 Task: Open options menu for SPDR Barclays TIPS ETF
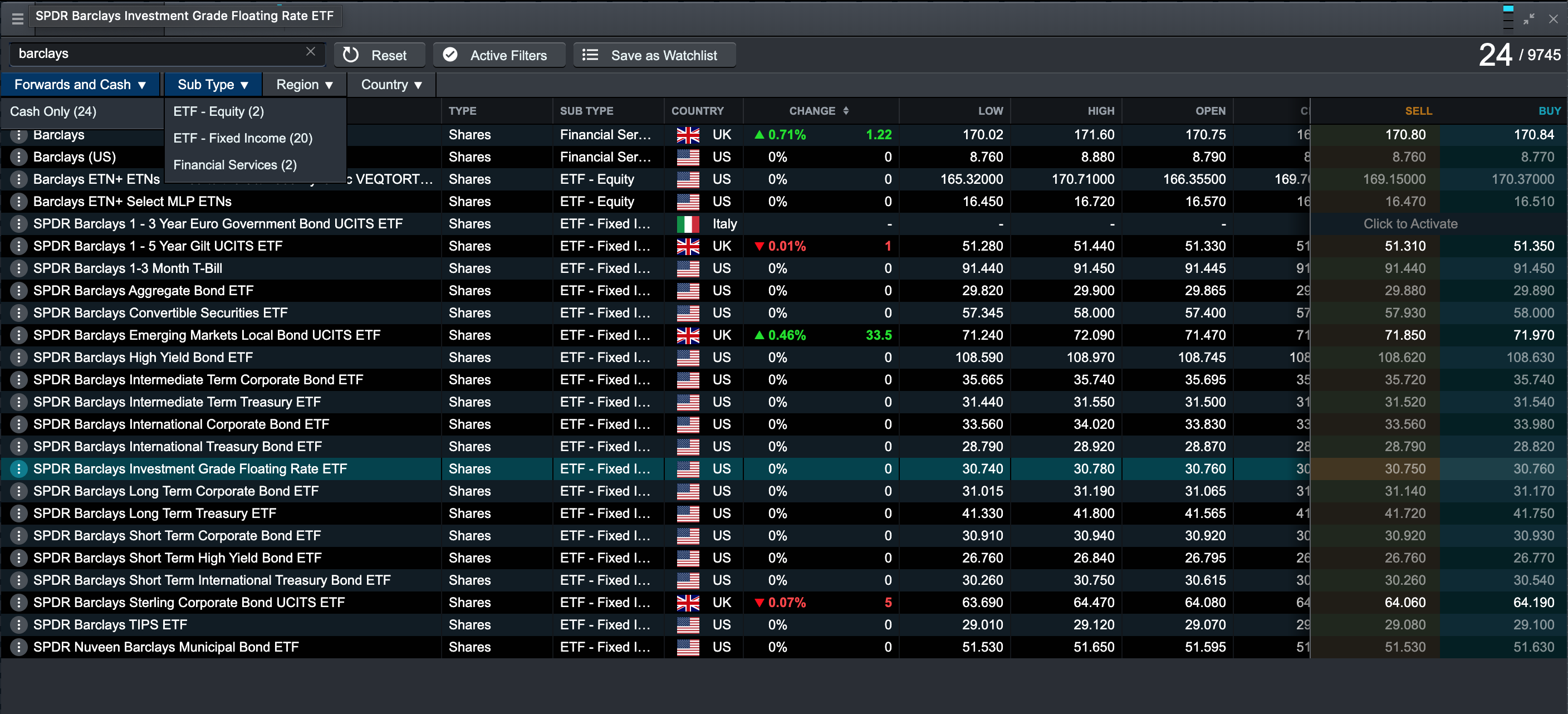[19, 624]
